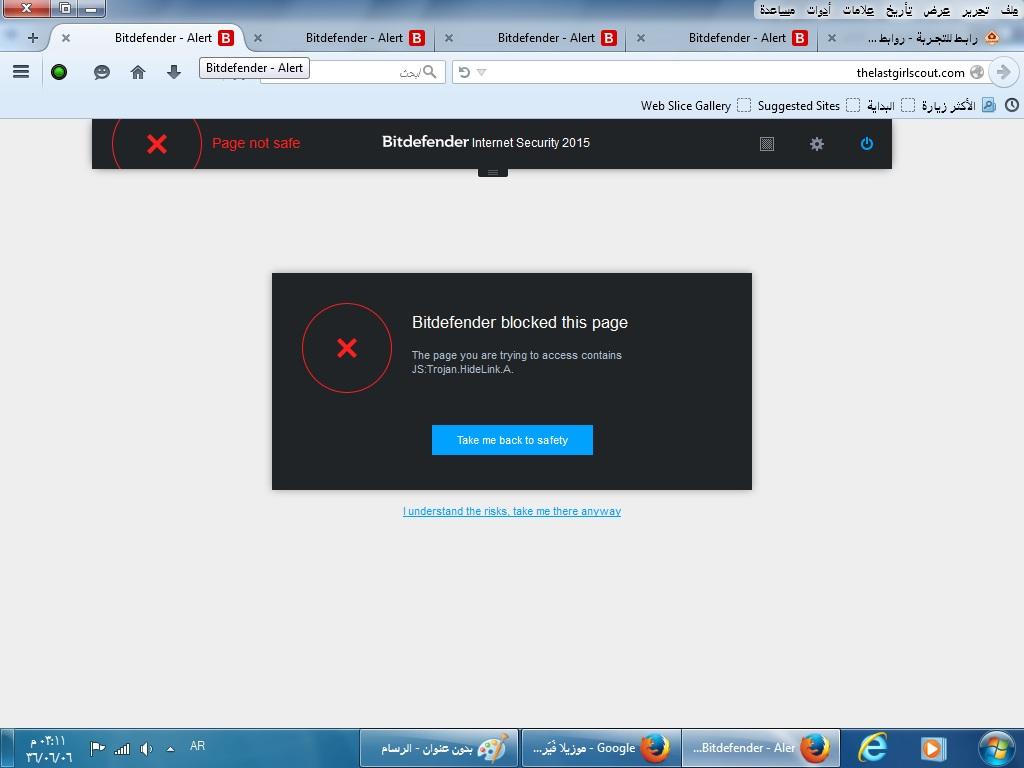
Task: Open the Suggested Sites bookmark
Action: pos(808,105)
